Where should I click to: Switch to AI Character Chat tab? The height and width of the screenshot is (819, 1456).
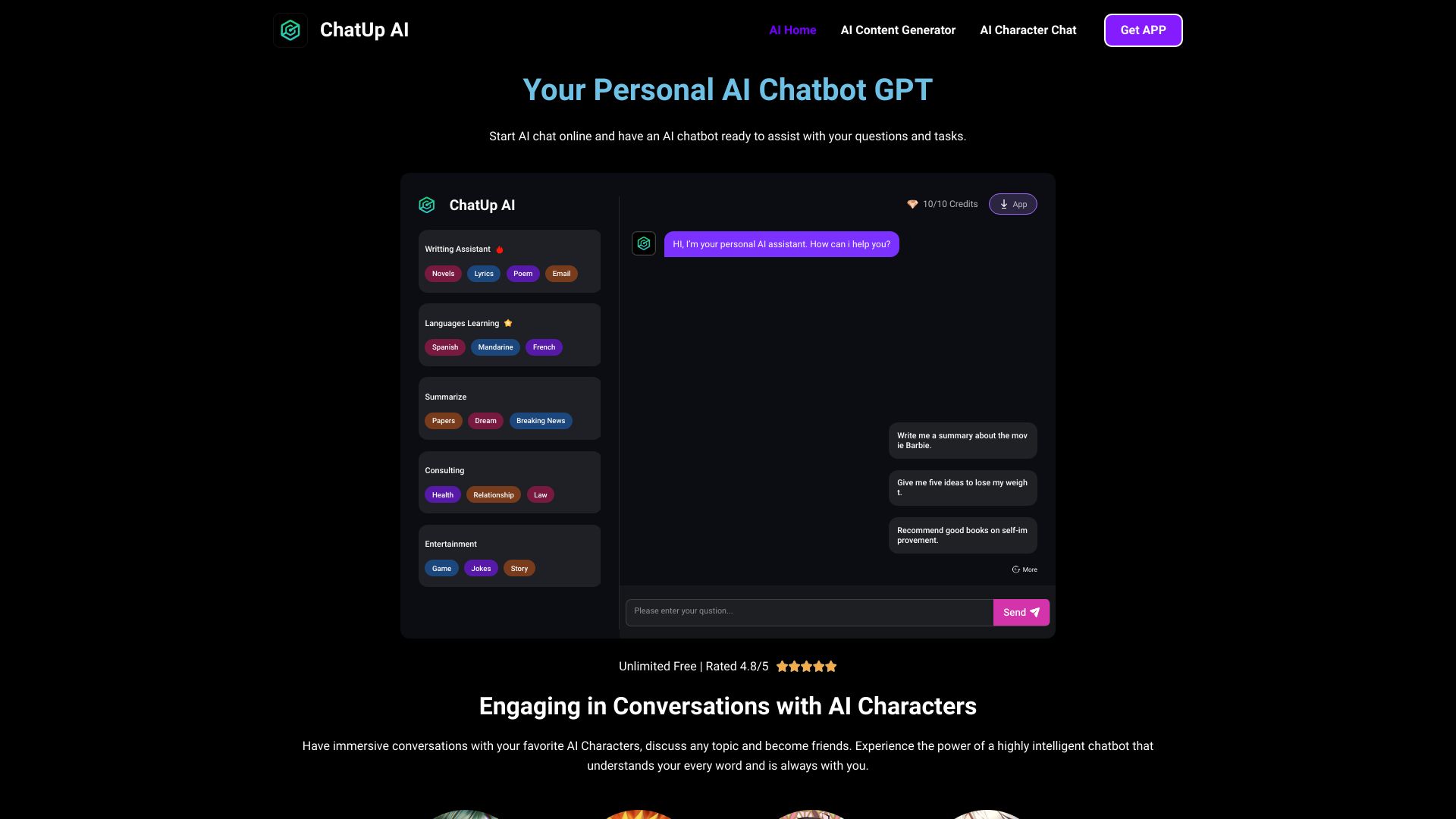tap(1028, 30)
